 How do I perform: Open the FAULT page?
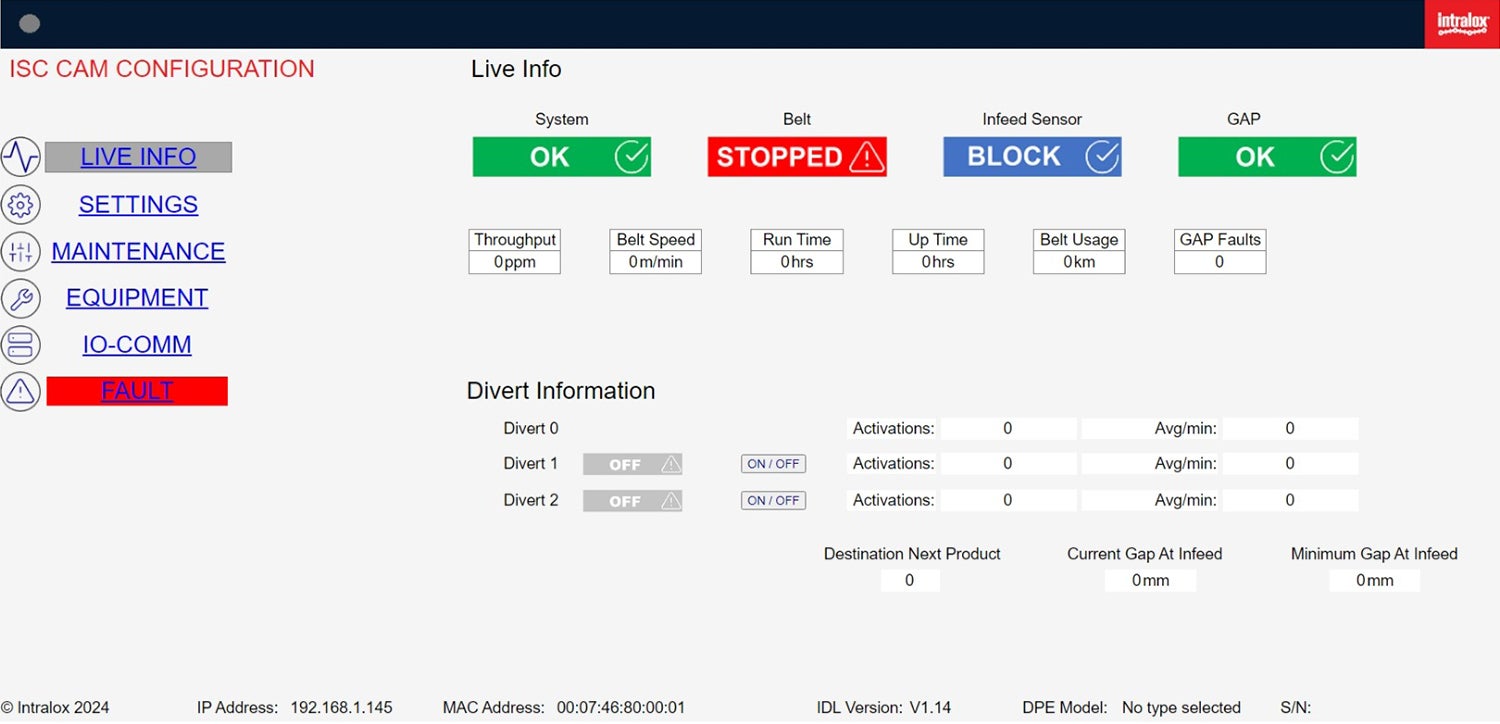[137, 390]
